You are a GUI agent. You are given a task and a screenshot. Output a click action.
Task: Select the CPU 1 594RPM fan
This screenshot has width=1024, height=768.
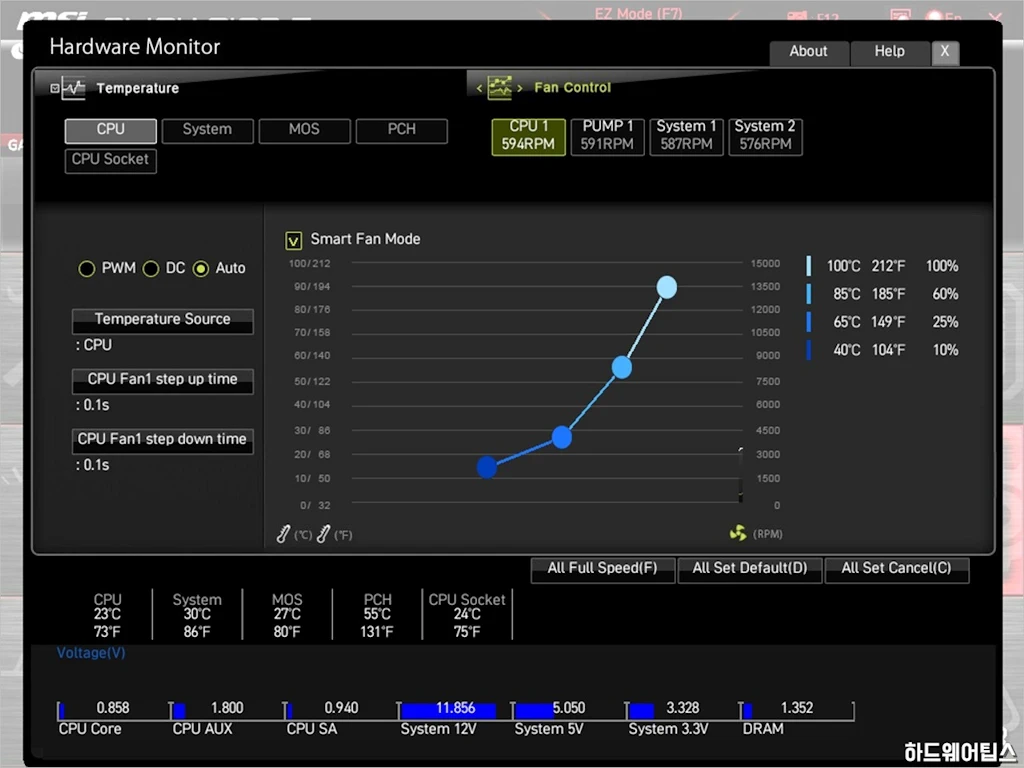pos(528,136)
